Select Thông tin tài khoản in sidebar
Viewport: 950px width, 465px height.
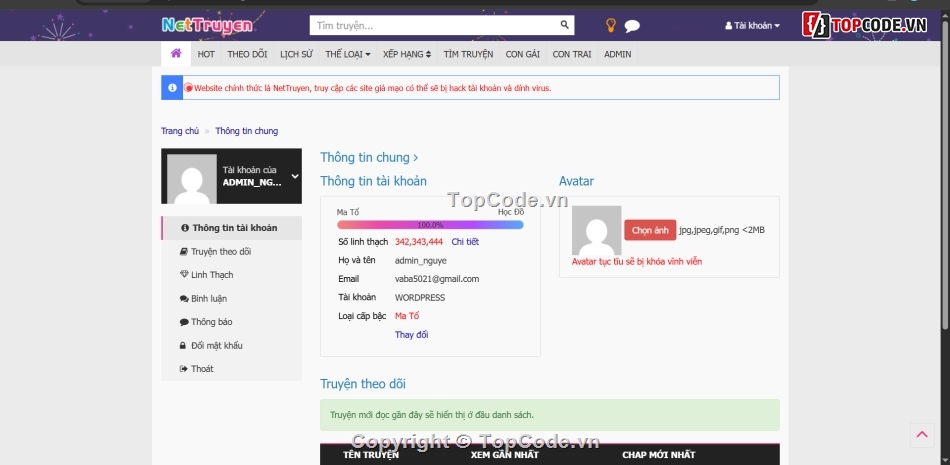coord(231,228)
